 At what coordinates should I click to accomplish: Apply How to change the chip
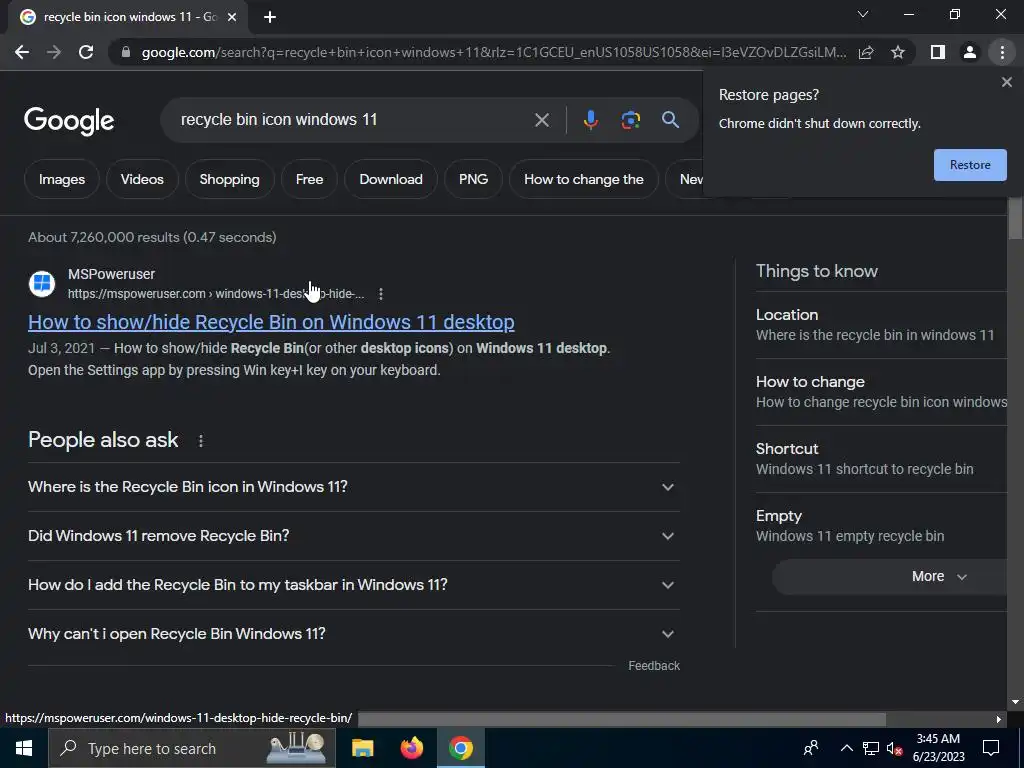pyautogui.click(x=584, y=179)
